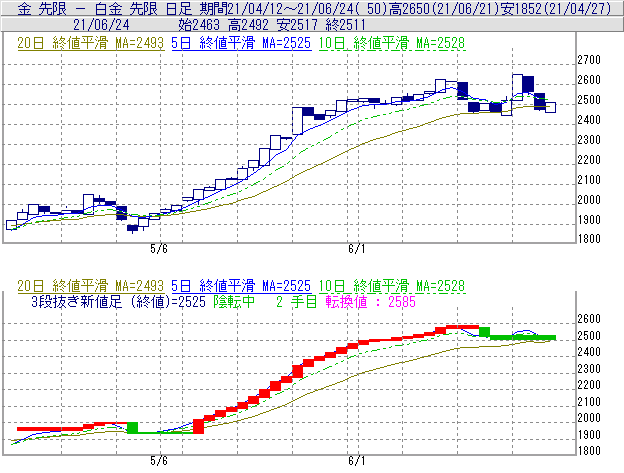Click the day high '高2492'
This screenshot has height=473, width=624.
tap(249, 25)
